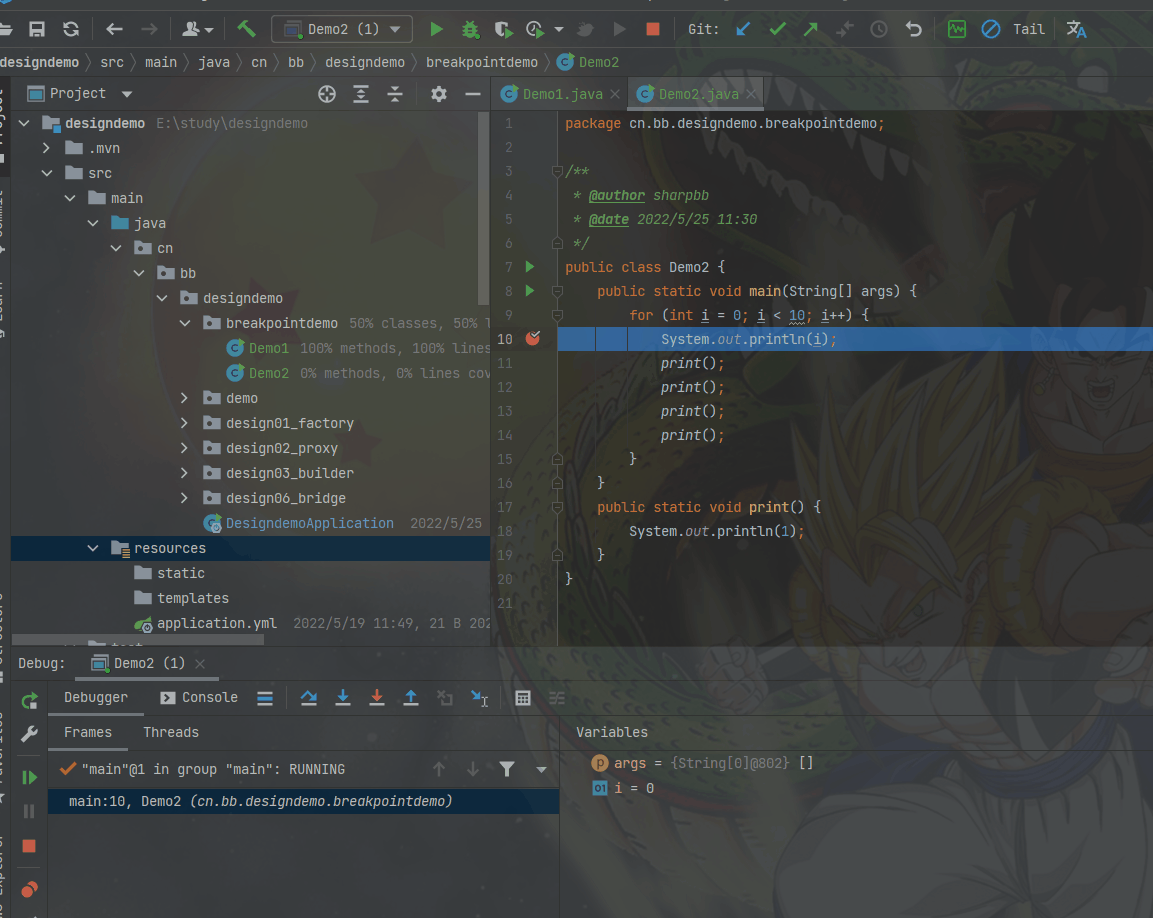Click the Tail toolbar button
This screenshot has width=1153, height=918.
[x=1028, y=29]
